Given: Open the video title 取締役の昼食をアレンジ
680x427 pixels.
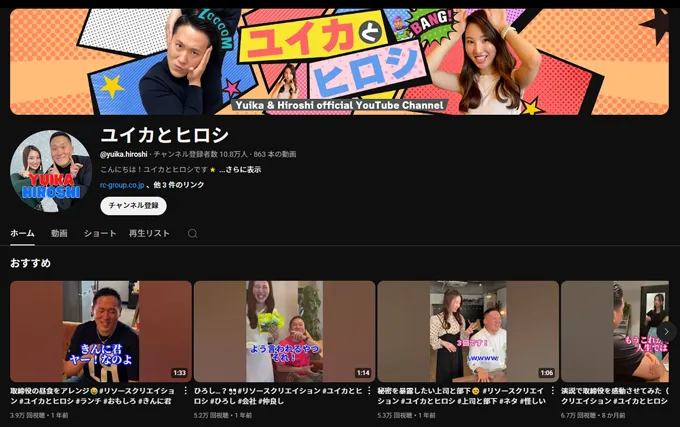Looking at the screenshot, I should (x=92, y=396).
